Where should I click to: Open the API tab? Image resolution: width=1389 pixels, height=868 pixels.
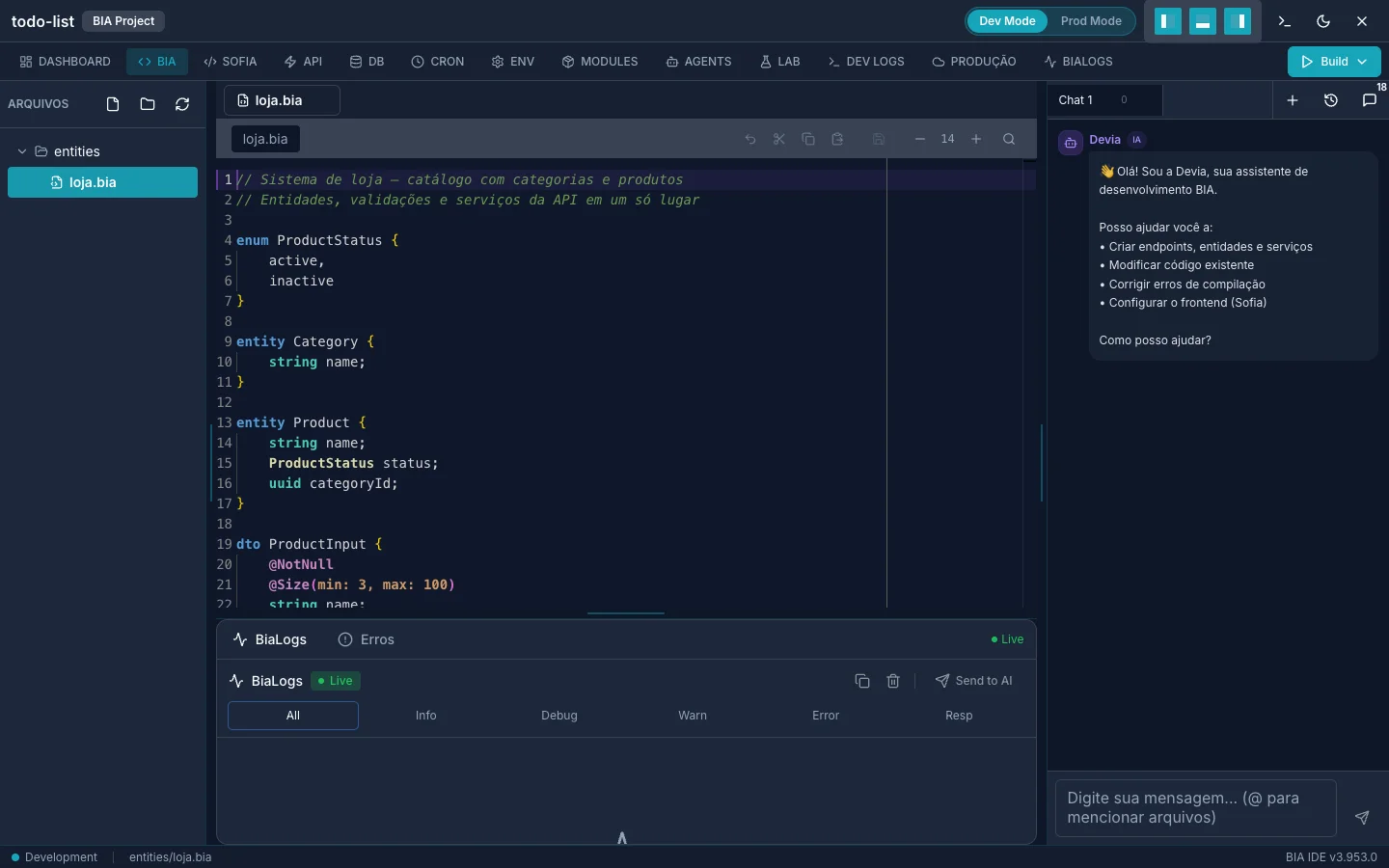304,62
